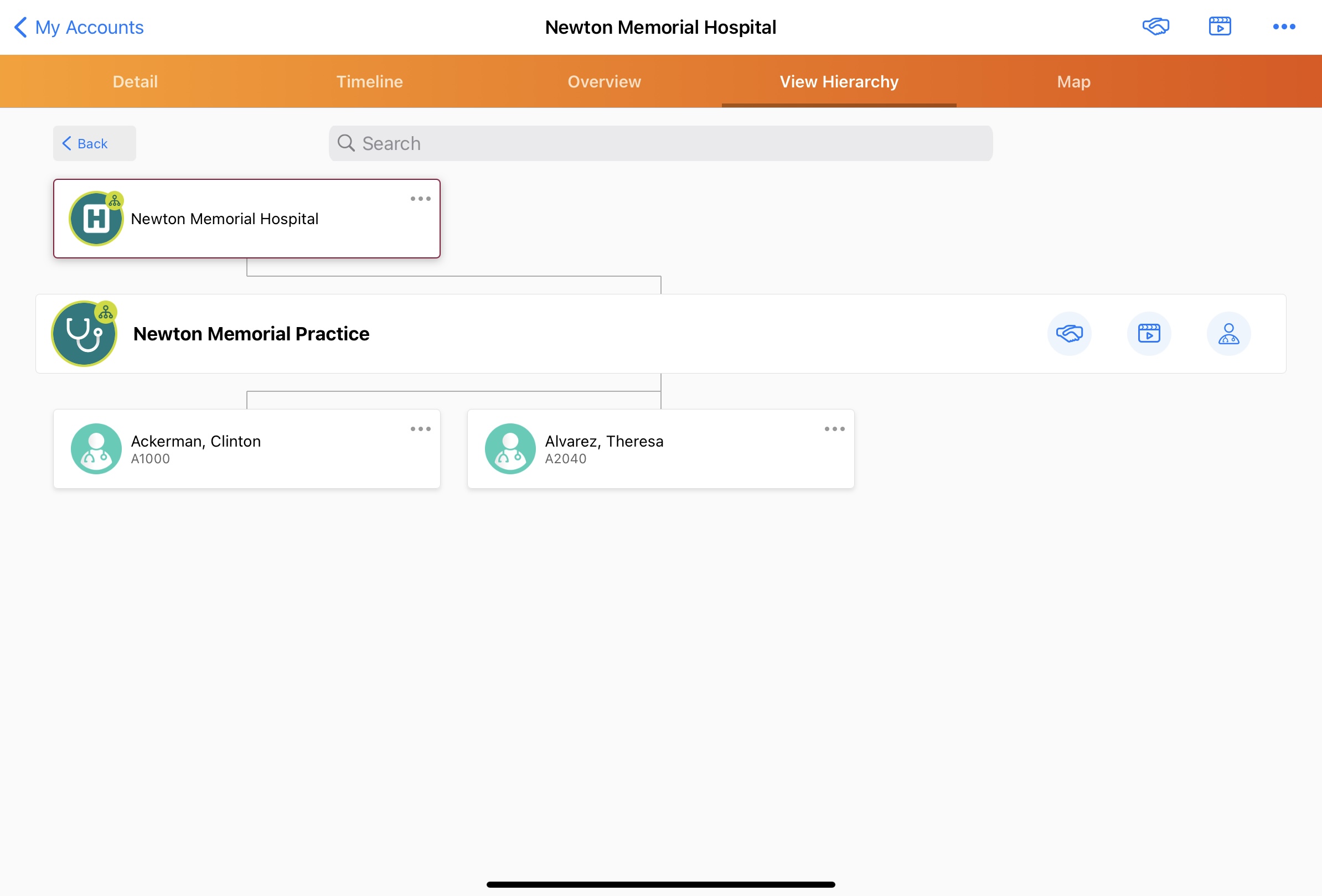Image resolution: width=1322 pixels, height=896 pixels.
Task: Tap the handshake icon on Newton Memorial Practice
Action: pyautogui.click(x=1069, y=334)
